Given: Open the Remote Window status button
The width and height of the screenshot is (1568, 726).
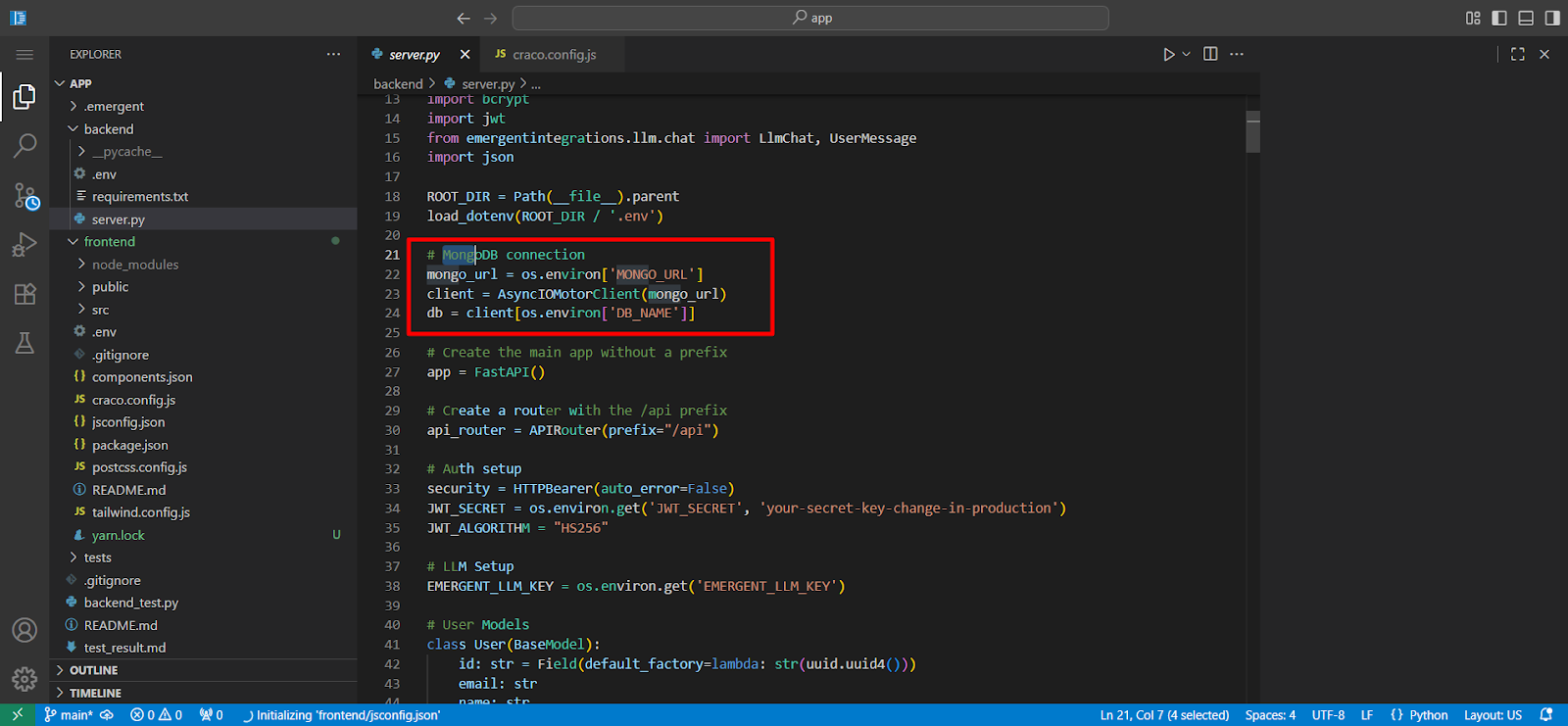Looking at the screenshot, I should pyautogui.click(x=17, y=715).
